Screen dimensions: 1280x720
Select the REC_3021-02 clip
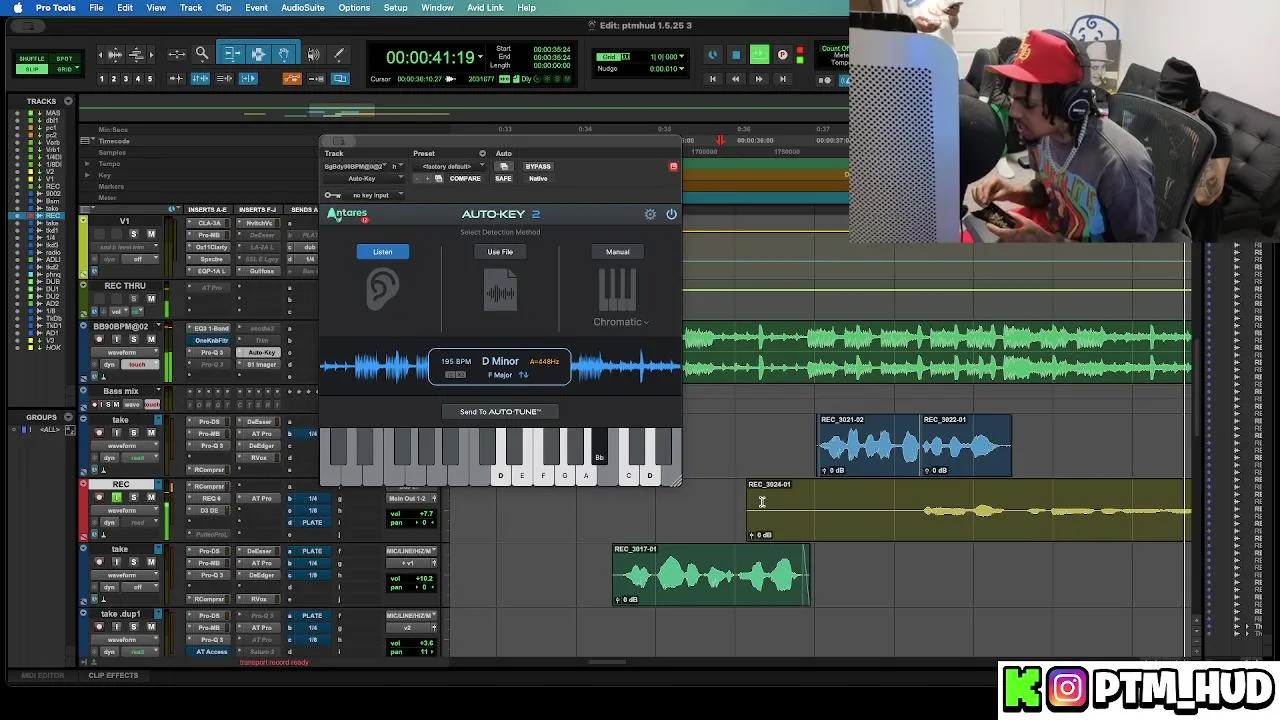pos(868,446)
